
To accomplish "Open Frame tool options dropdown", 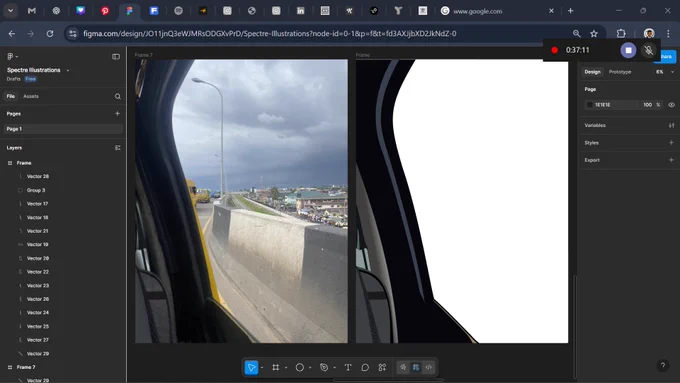I will coord(286,368).
